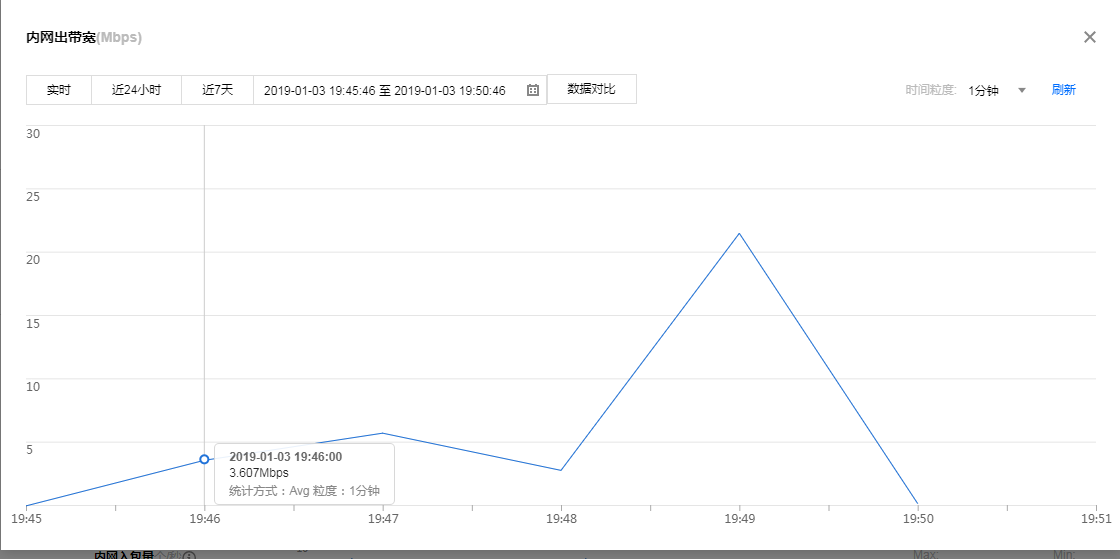Close the 内网出带宽 chart dialog

click(1090, 37)
